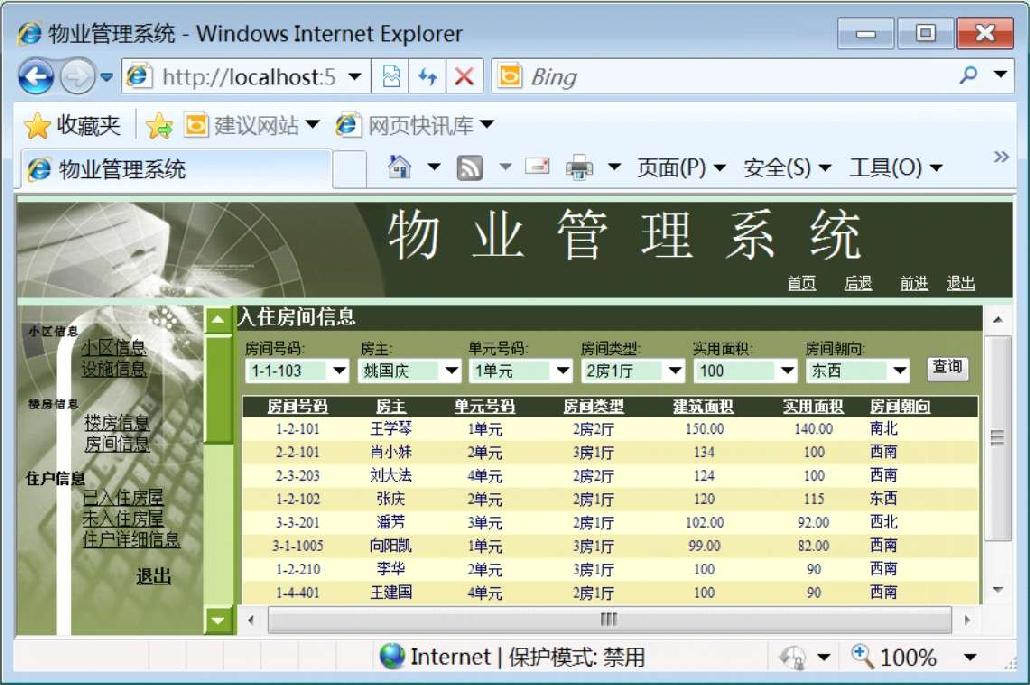
Task: Click the Refresh page icon
Action: pyautogui.click(x=428, y=77)
